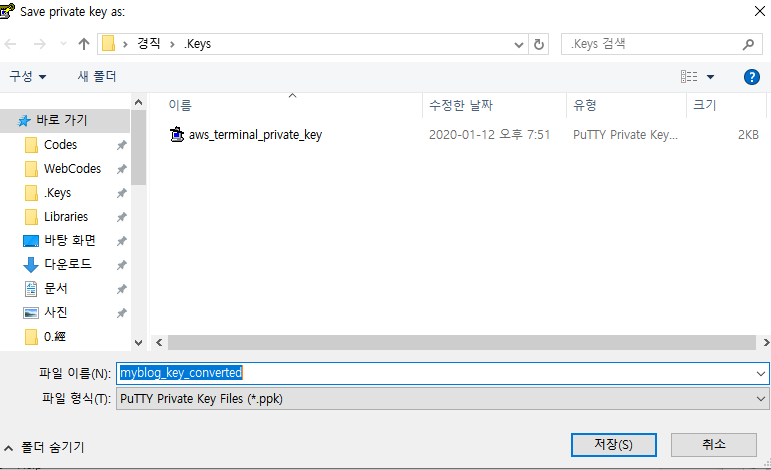771x470 pixels.
Task: Open the Codes folder in sidebar
Action: pyautogui.click(x=60, y=145)
